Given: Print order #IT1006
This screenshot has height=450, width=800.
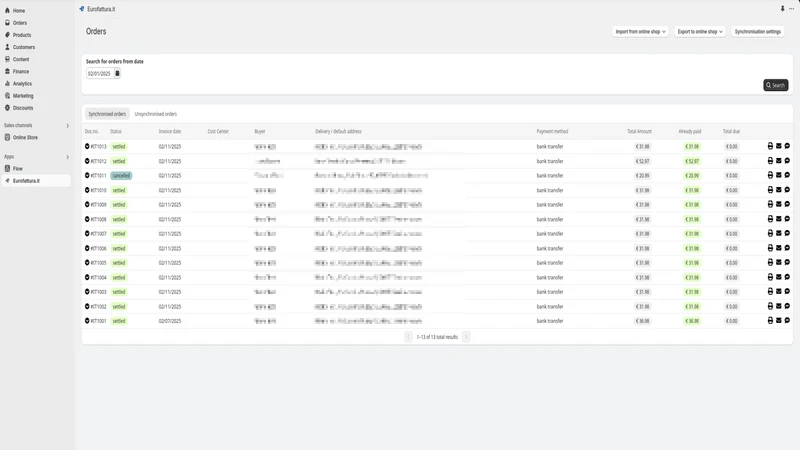Looking at the screenshot, I should click(770, 248).
